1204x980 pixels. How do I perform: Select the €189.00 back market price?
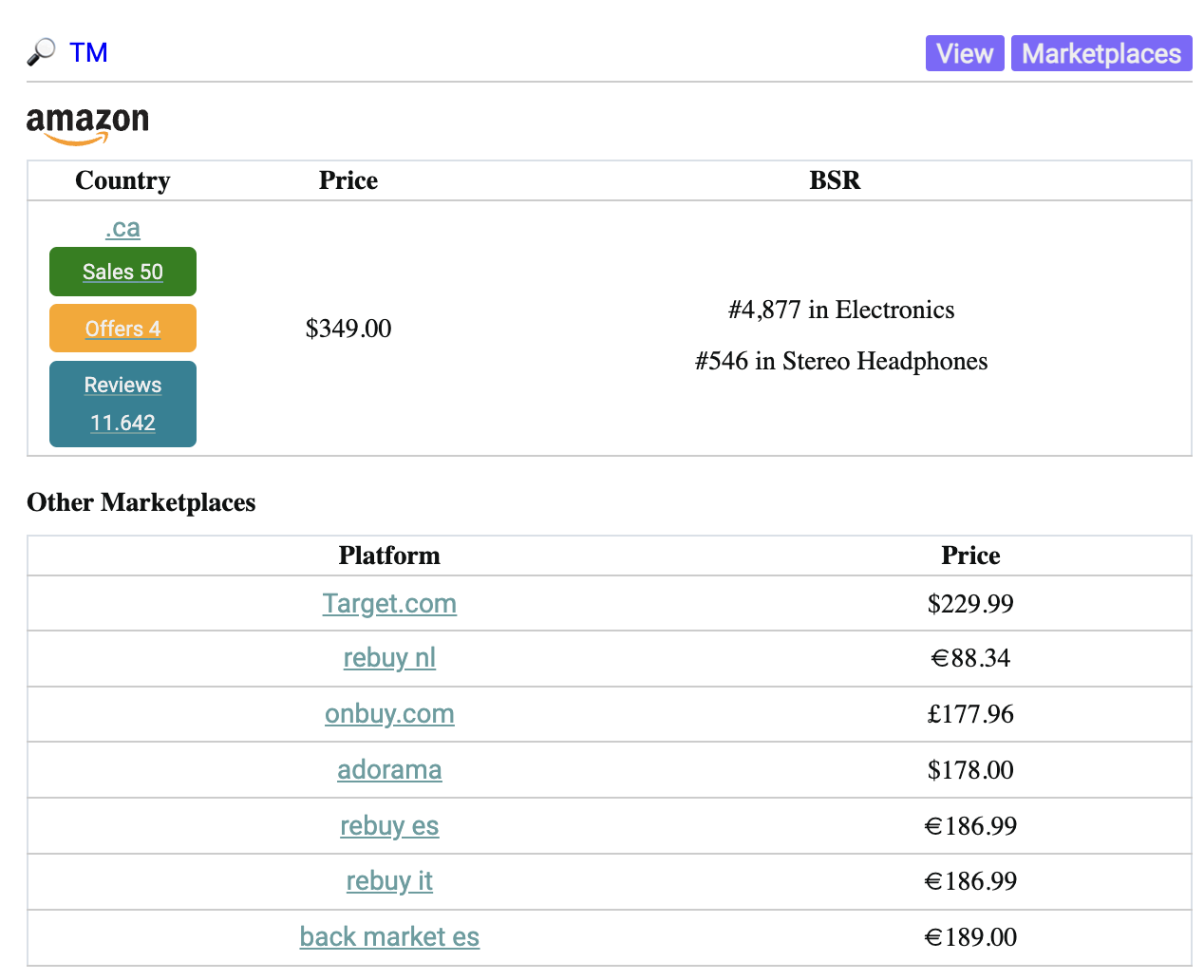point(970,937)
